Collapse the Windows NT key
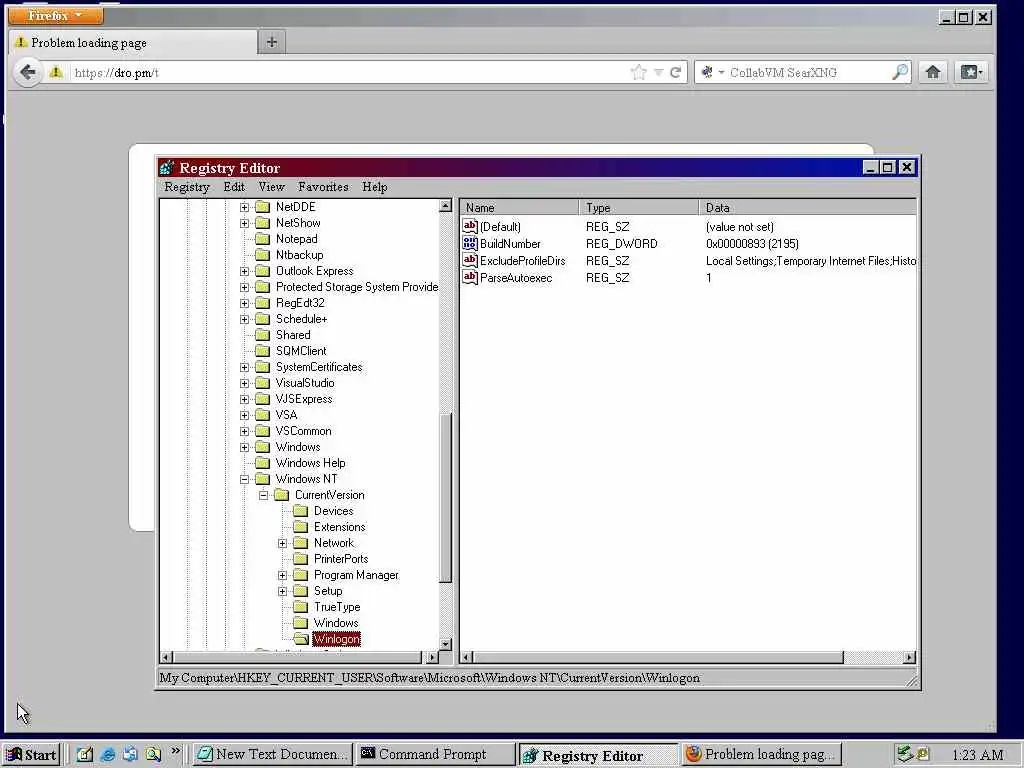The width and height of the screenshot is (1024, 768). (x=244, y=479)
